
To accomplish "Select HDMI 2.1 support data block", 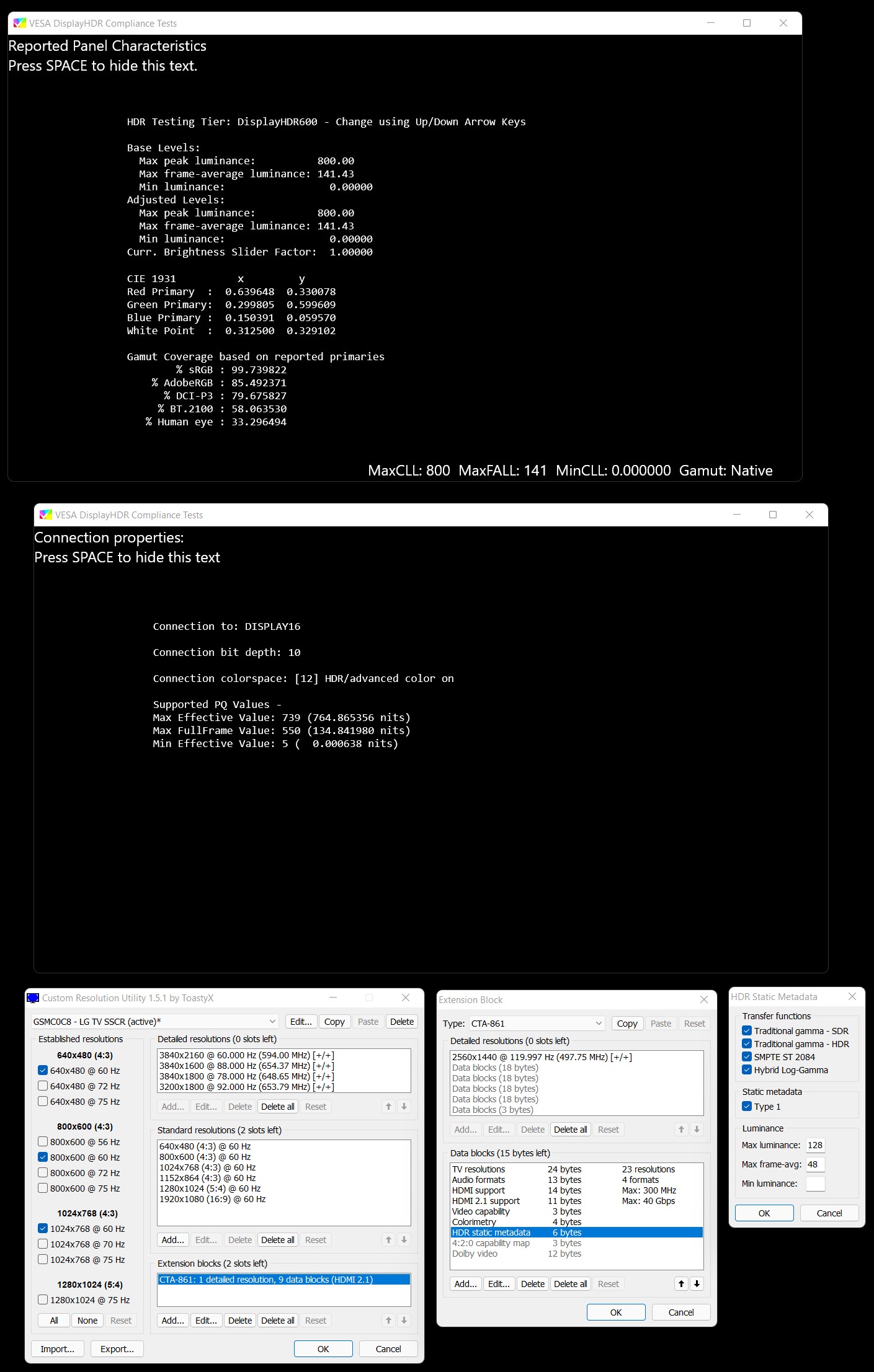I will point(577,1200).
